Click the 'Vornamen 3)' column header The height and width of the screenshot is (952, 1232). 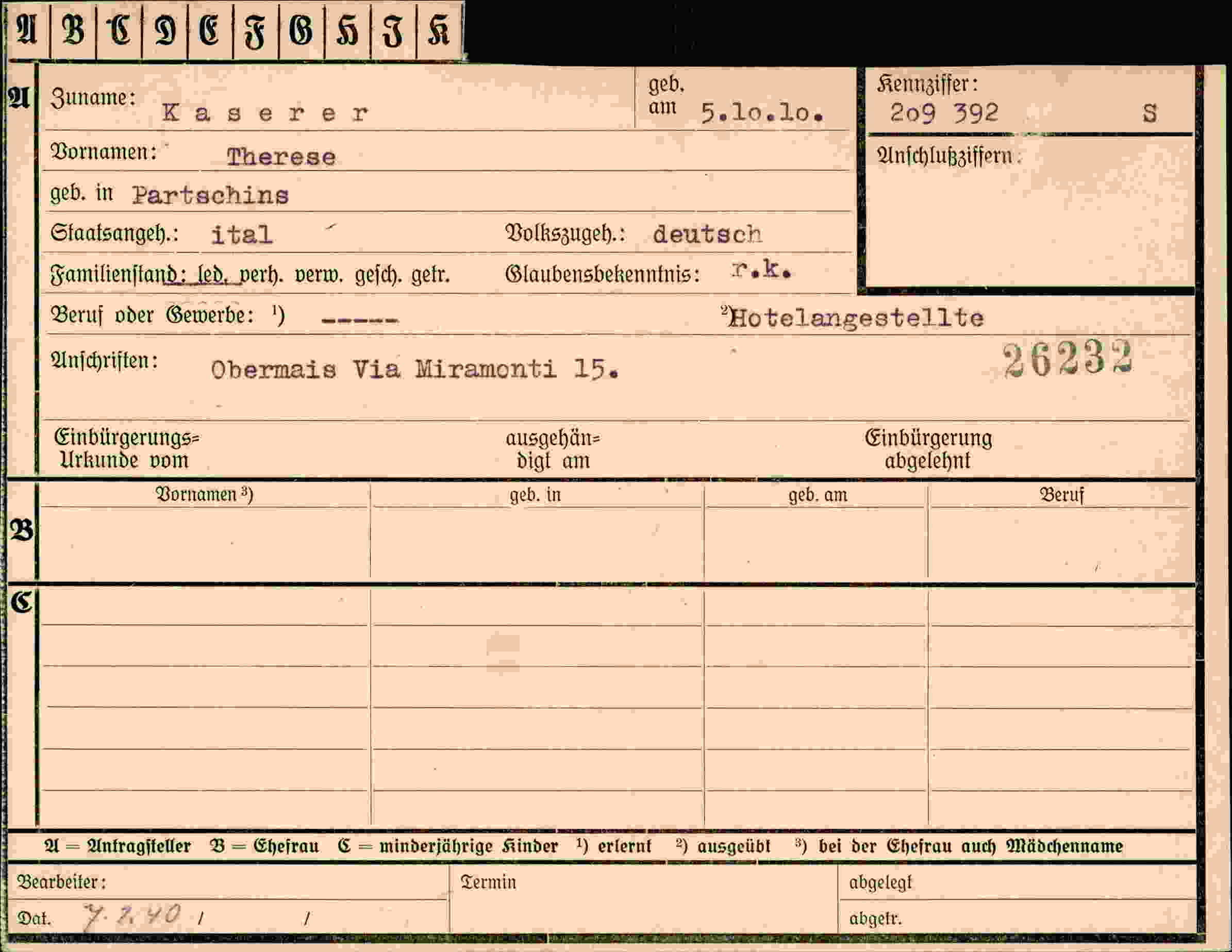[204, 494]
